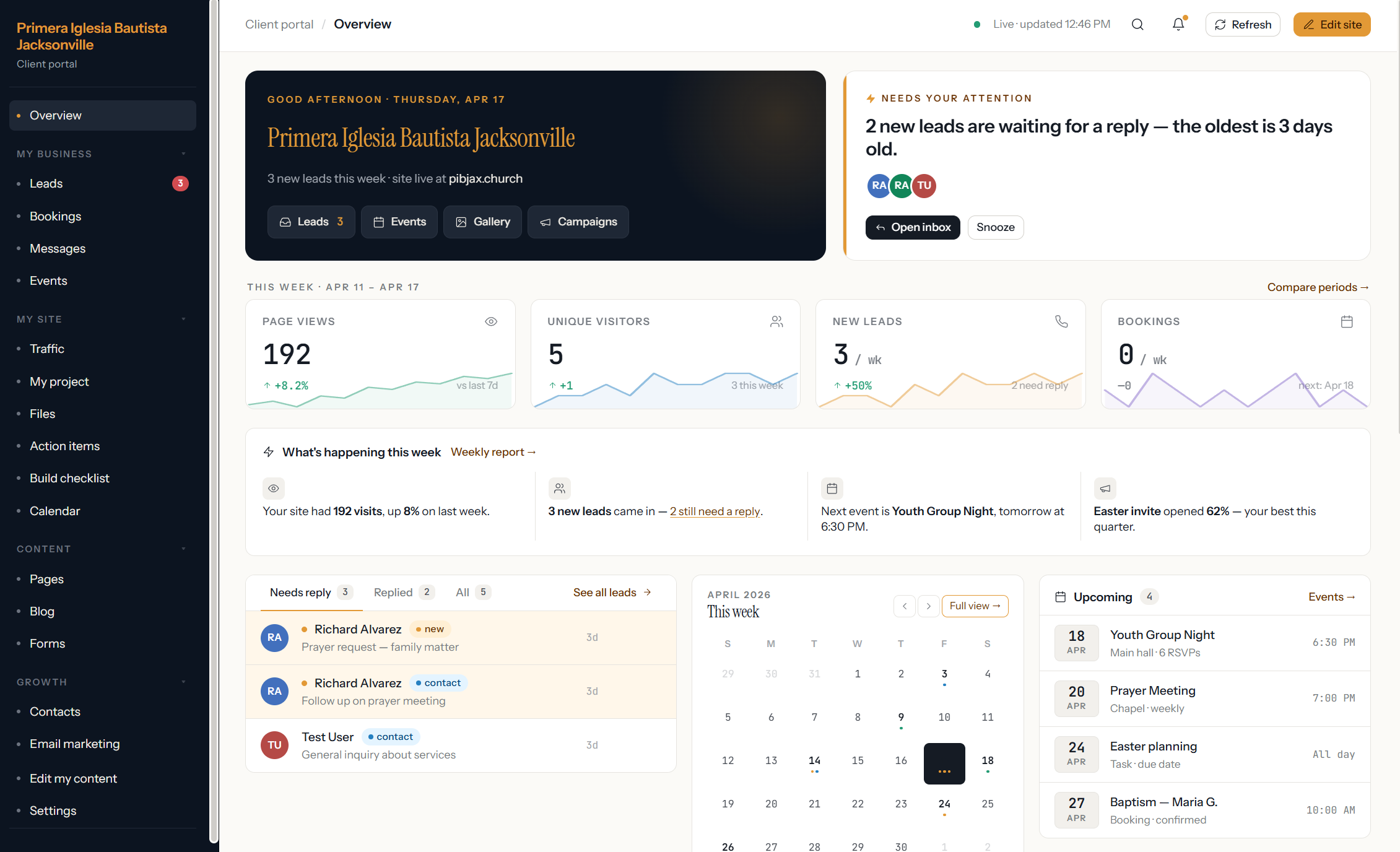This screenshot has height=852, width=1400.
Task: Click the people icon on Unique Visitors card
Action: 776,321
